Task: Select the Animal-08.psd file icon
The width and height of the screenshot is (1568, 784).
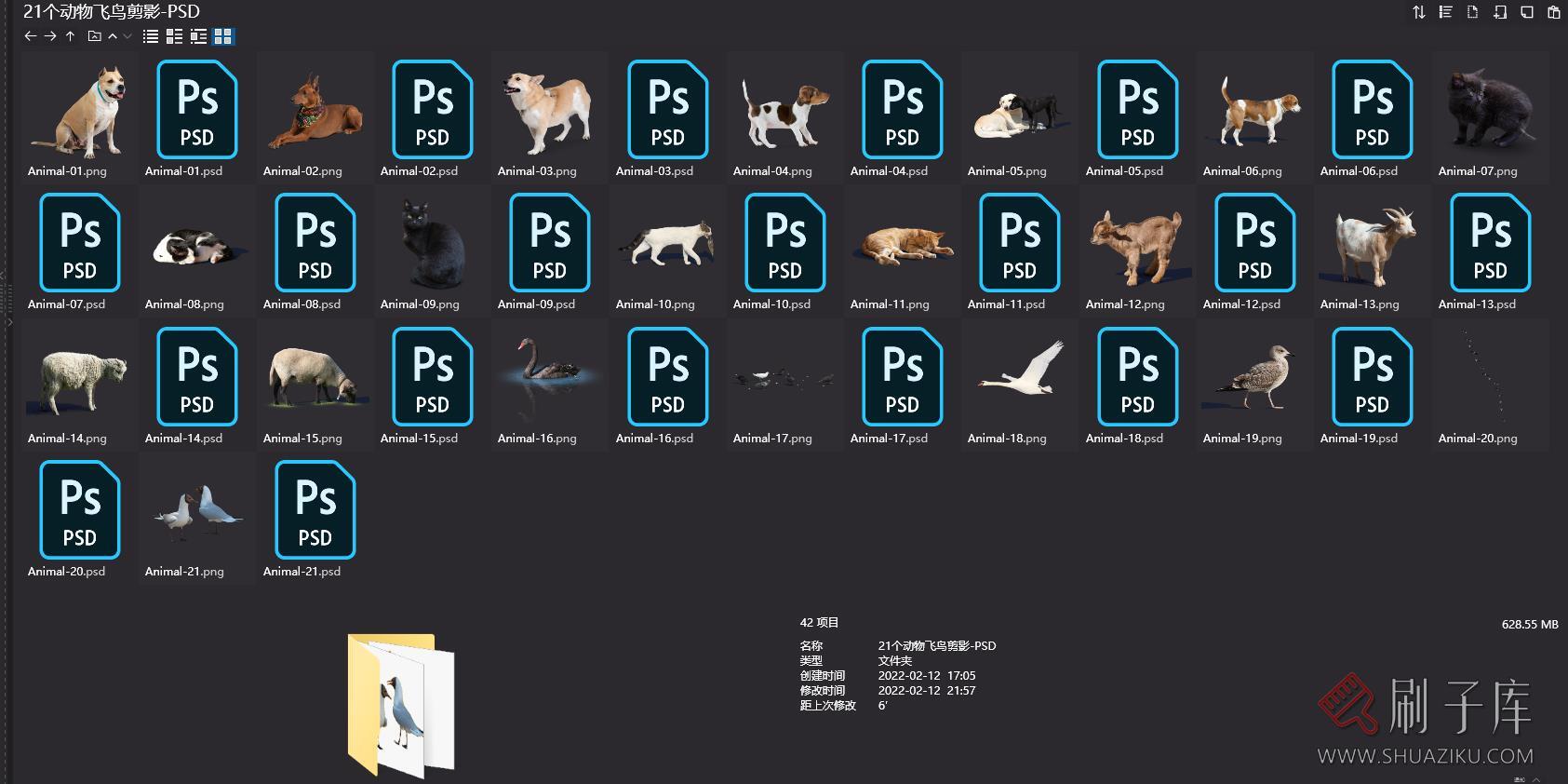Action: pos(315,243)
